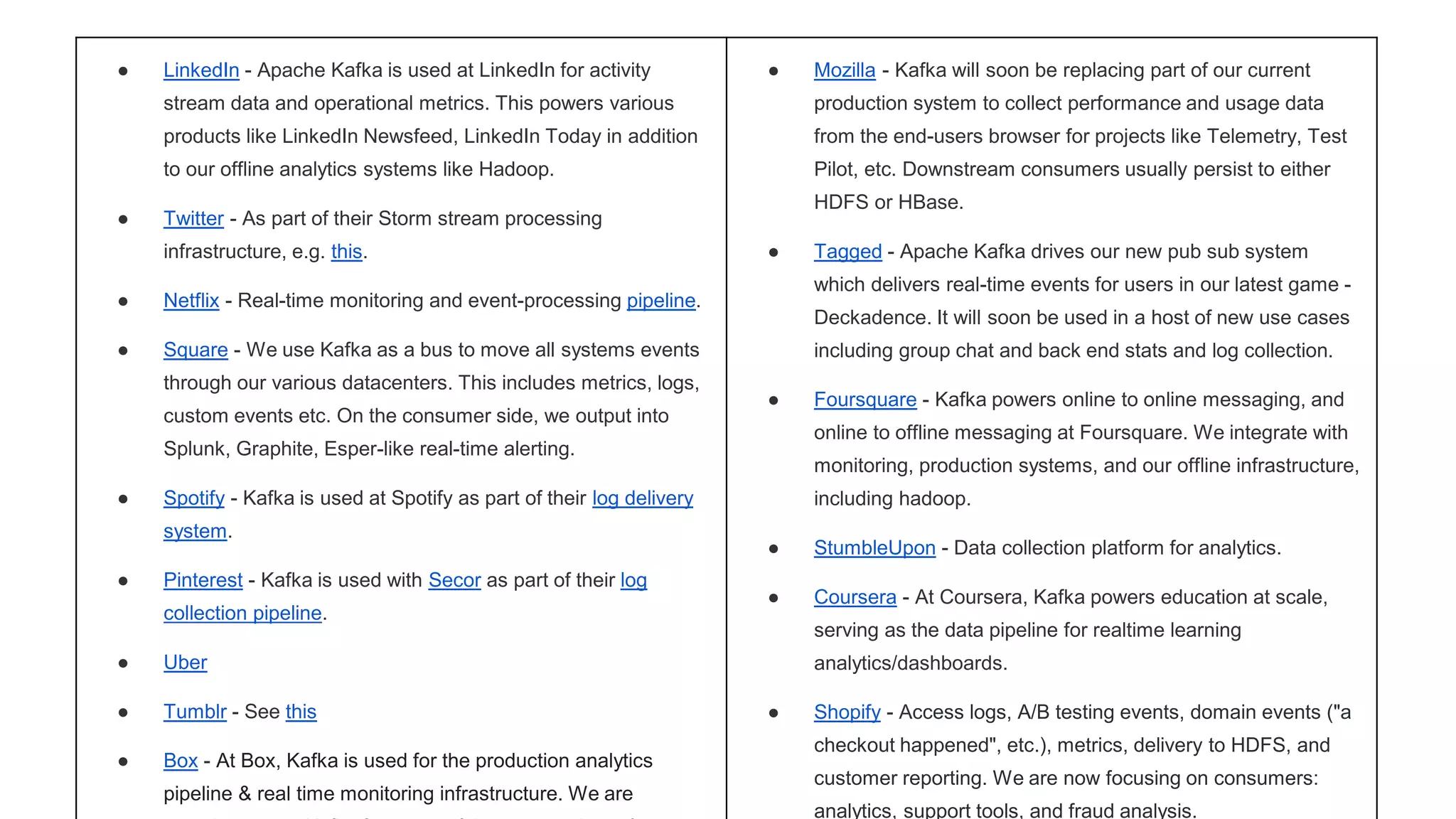Viewport: 1456px width, 819px height.
Task: Click the 'collection pipeline' link
Action: coord(242,613)
